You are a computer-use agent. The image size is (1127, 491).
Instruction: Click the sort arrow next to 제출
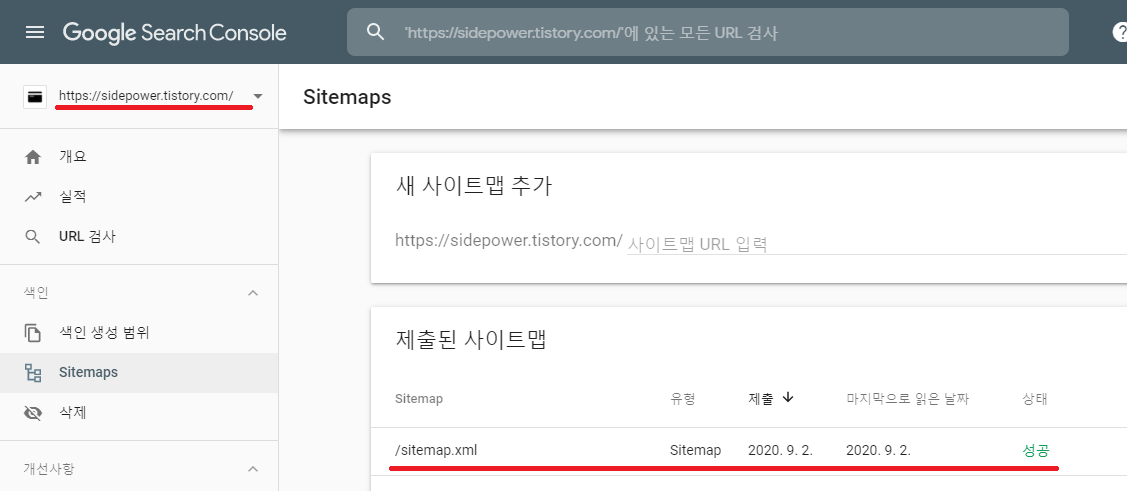click(788, 398)
